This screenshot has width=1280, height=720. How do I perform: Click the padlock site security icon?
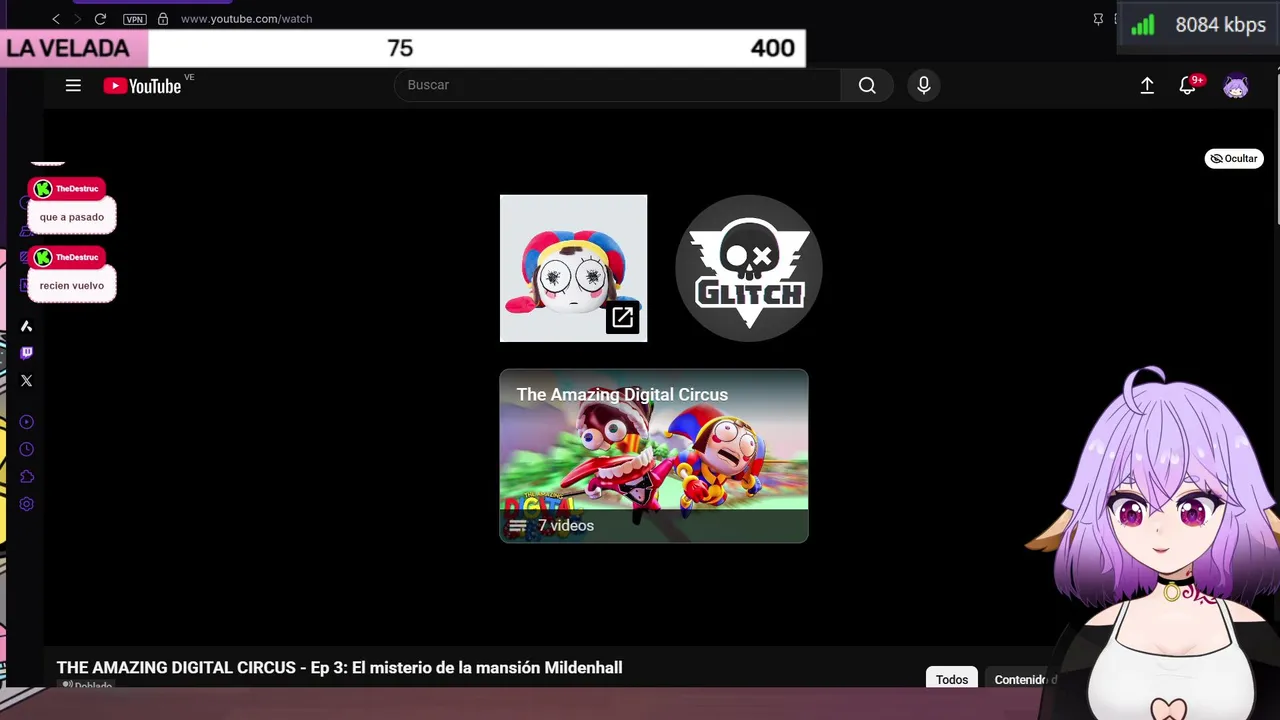pos(163,19)
